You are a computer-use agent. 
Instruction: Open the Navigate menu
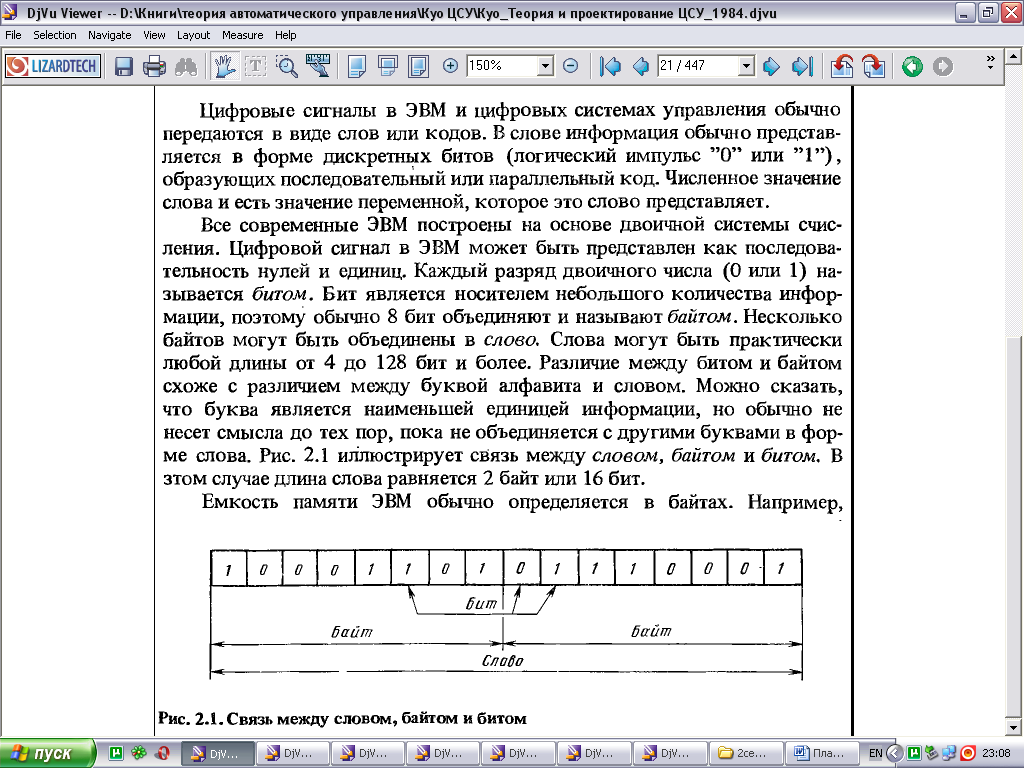[110, 35]
